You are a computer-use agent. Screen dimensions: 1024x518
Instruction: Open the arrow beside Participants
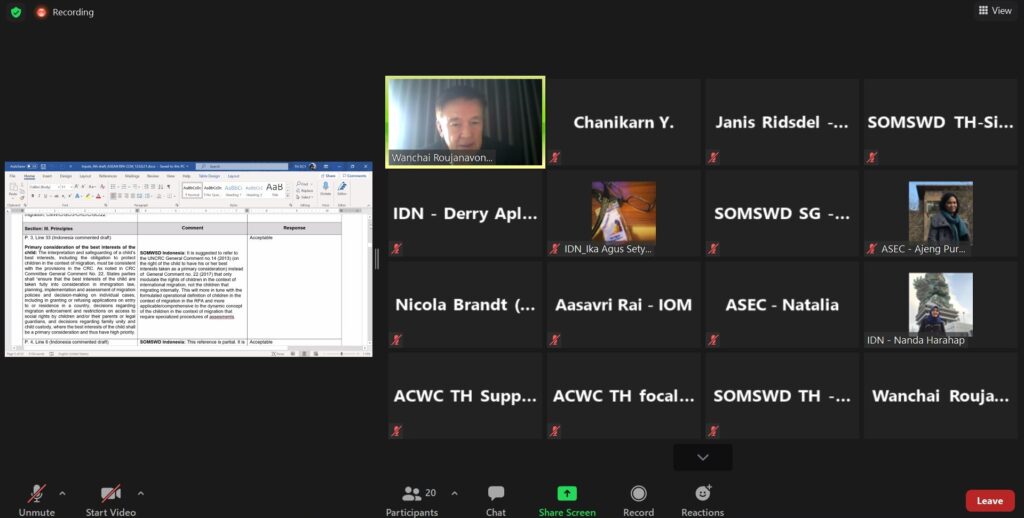(x=455, y=493)
